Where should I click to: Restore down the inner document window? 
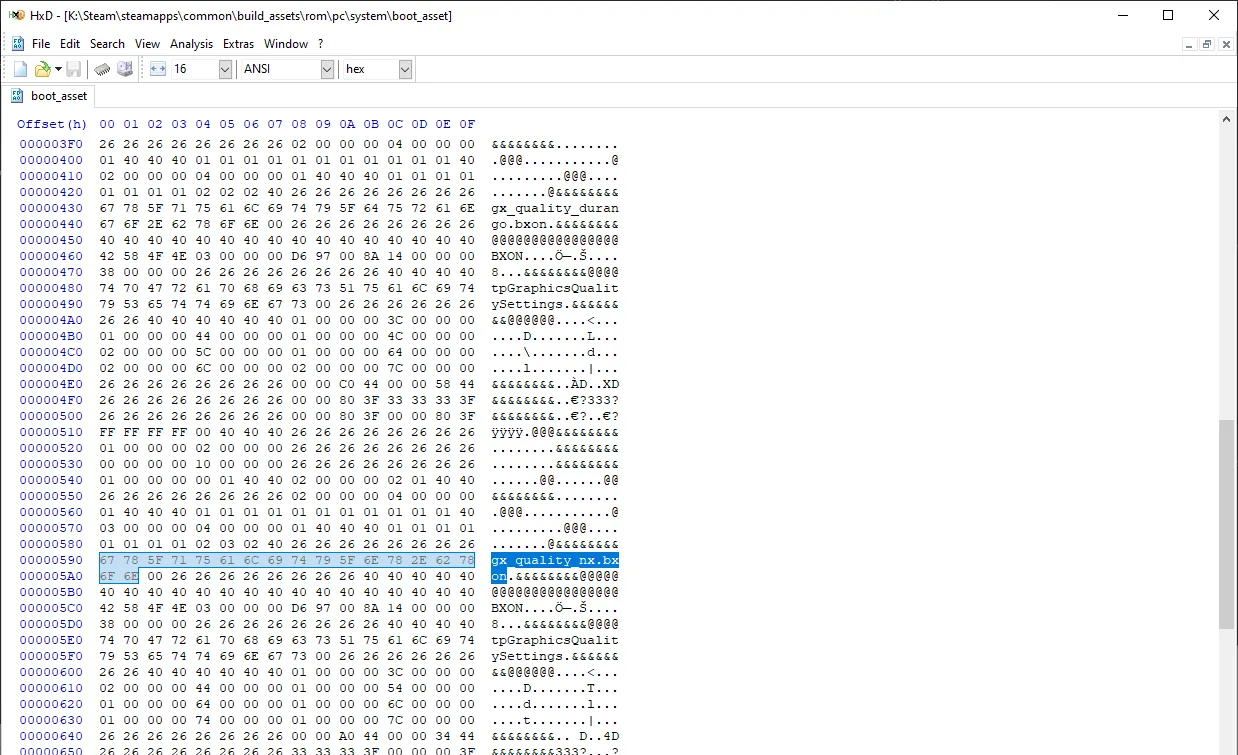click(1207, 44)
